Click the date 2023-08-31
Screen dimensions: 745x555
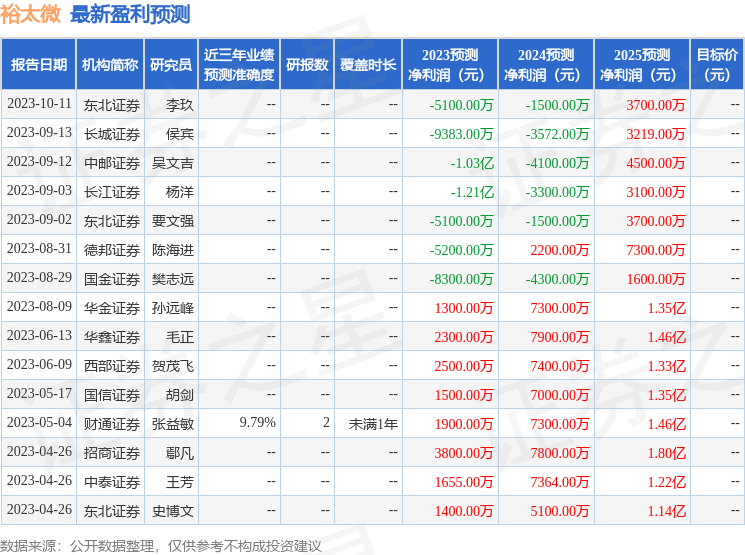(x=39, y=249)
